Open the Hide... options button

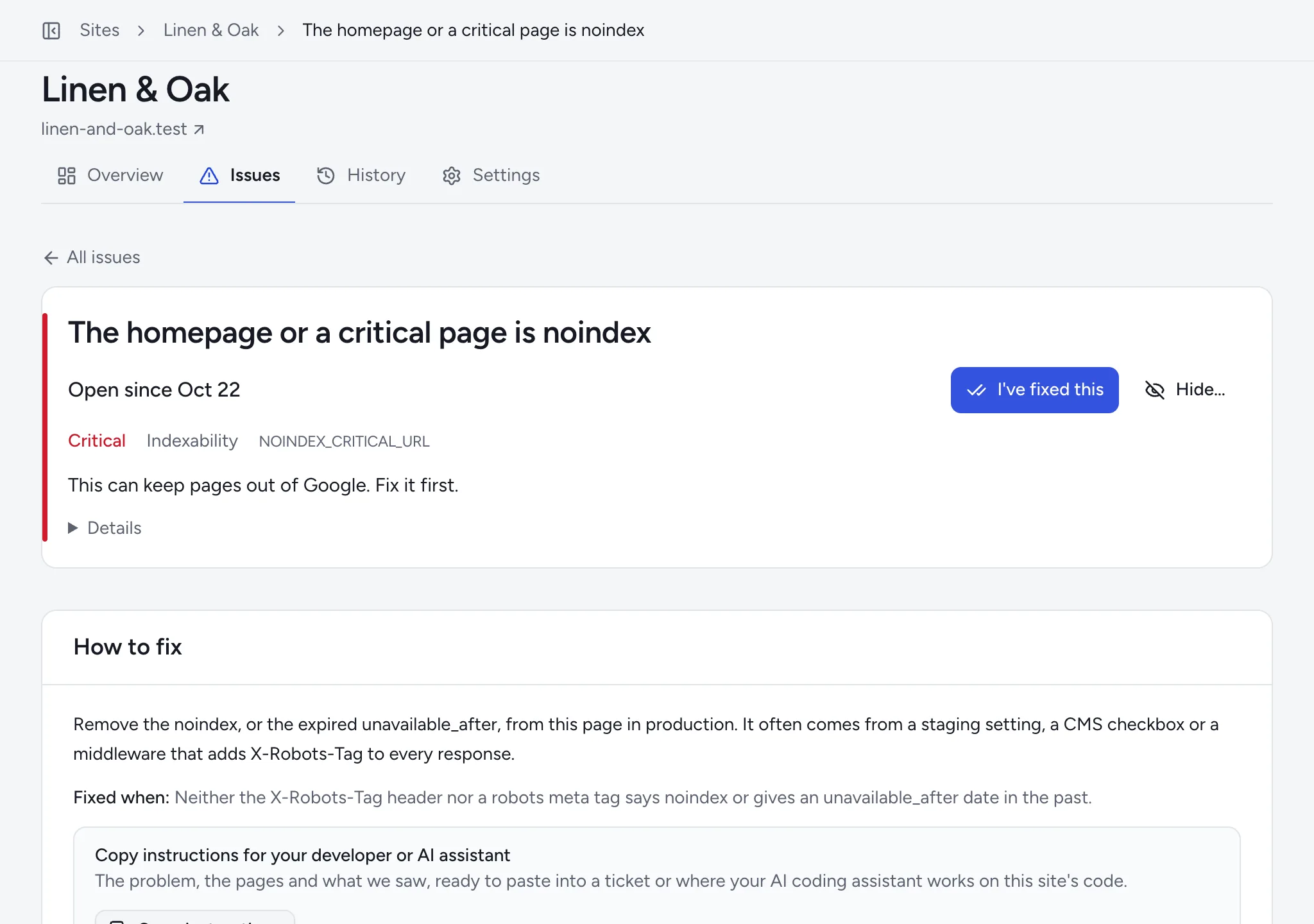1185,390
